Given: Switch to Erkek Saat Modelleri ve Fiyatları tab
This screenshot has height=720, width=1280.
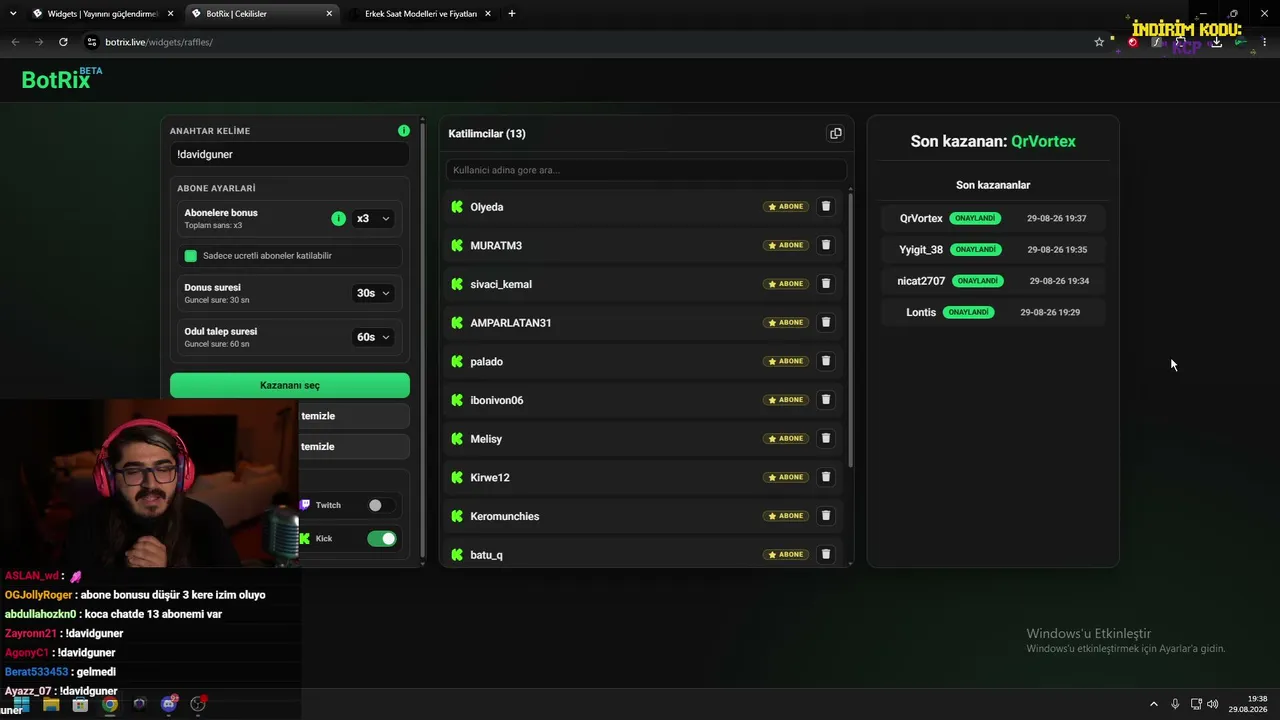Looking at the screenshot, I should click(420, 14).
